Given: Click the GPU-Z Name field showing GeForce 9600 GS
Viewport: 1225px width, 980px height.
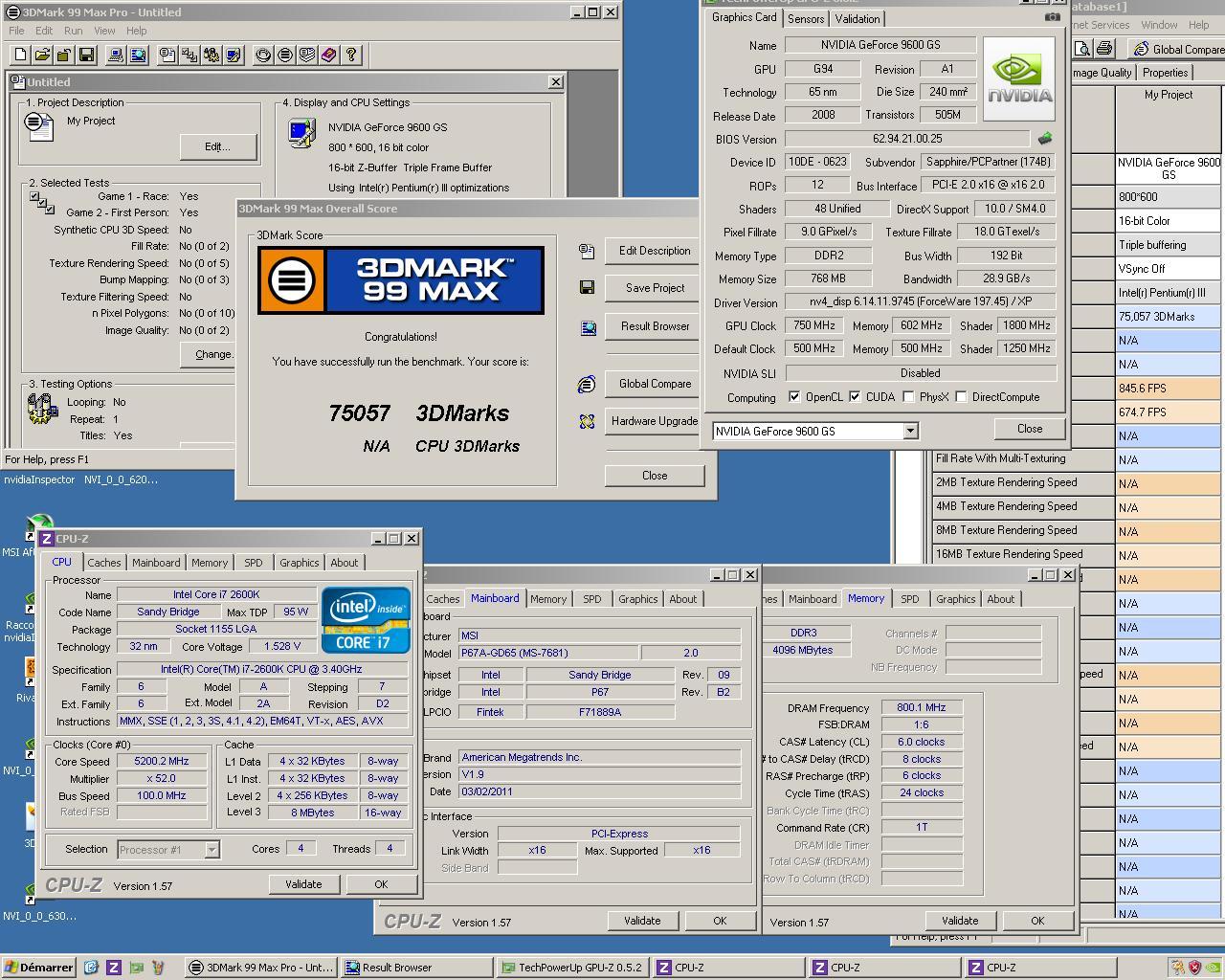Looking at the screenshot, I should tap(880, 45).
